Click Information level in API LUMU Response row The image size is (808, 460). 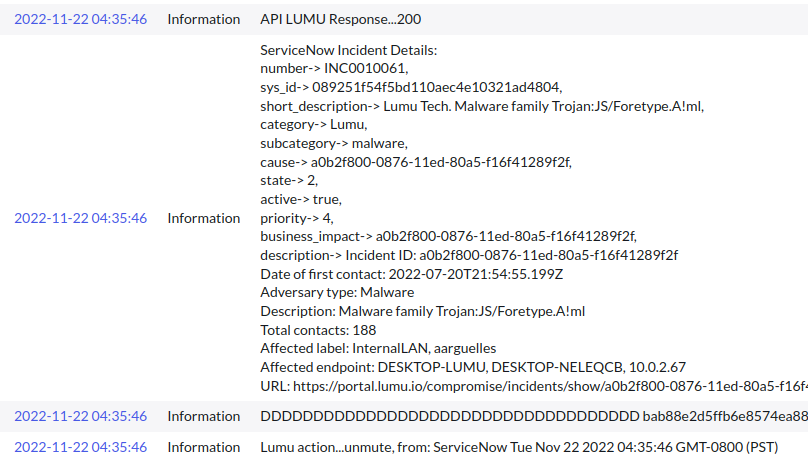click(203, 19)
